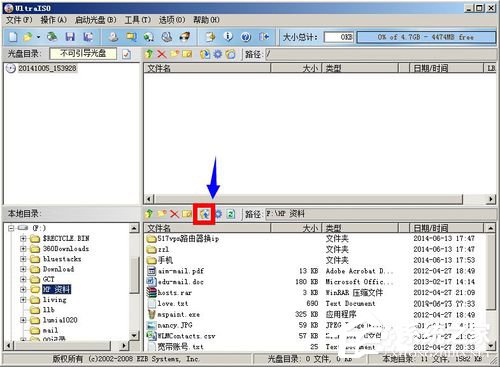
Task: Click the highlighted Add icon in local toolbar
Action: (205, 214)
